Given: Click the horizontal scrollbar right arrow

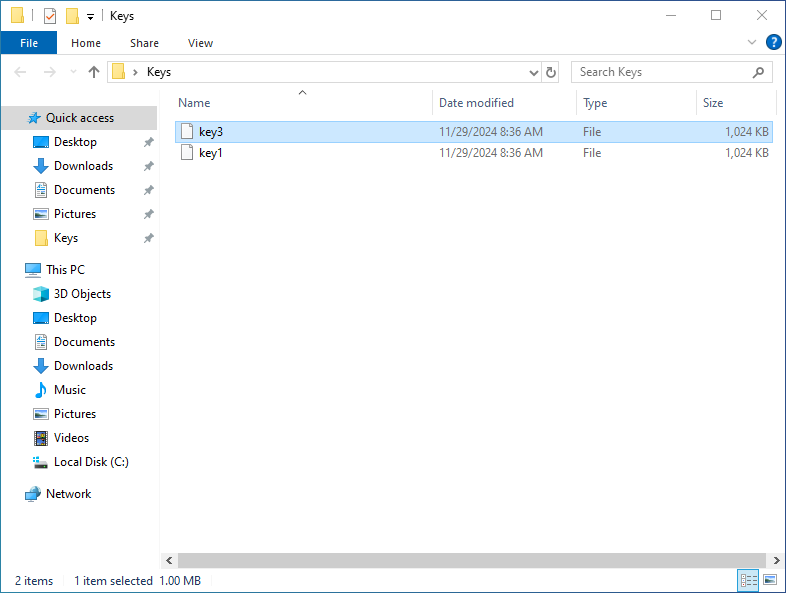Looking at the screenshot, I should click(776, 560).
